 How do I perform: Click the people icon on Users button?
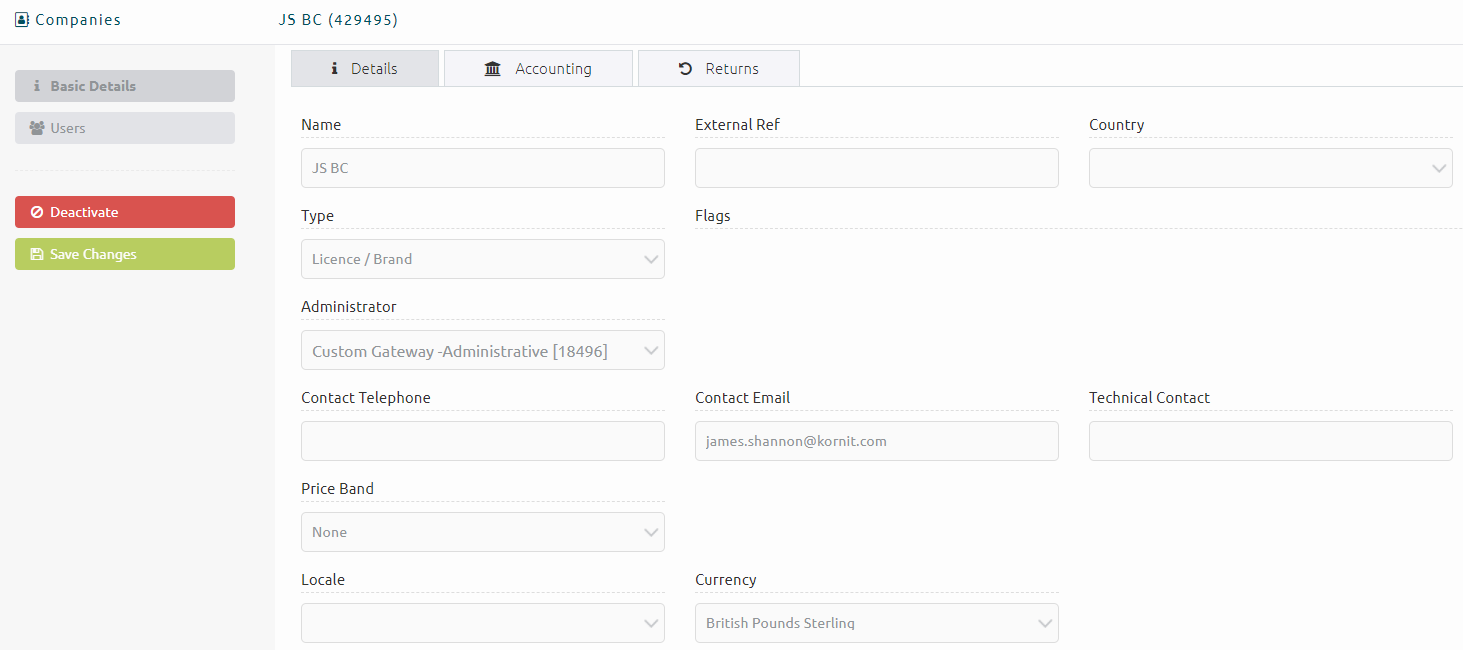click(37, 128)
